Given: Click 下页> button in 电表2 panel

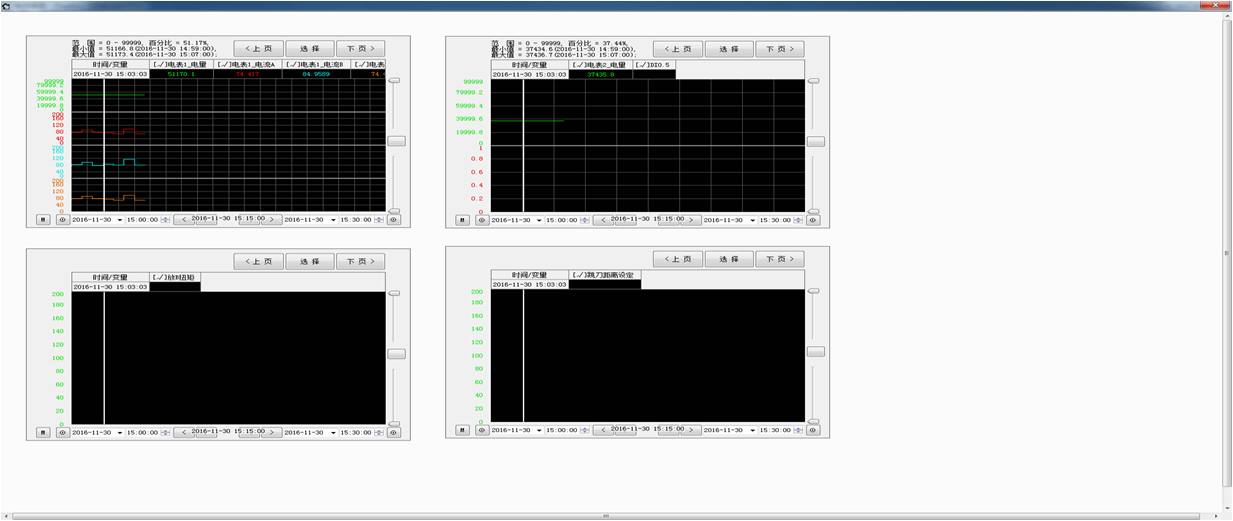Looking at the screenshot, I should 780,48.
